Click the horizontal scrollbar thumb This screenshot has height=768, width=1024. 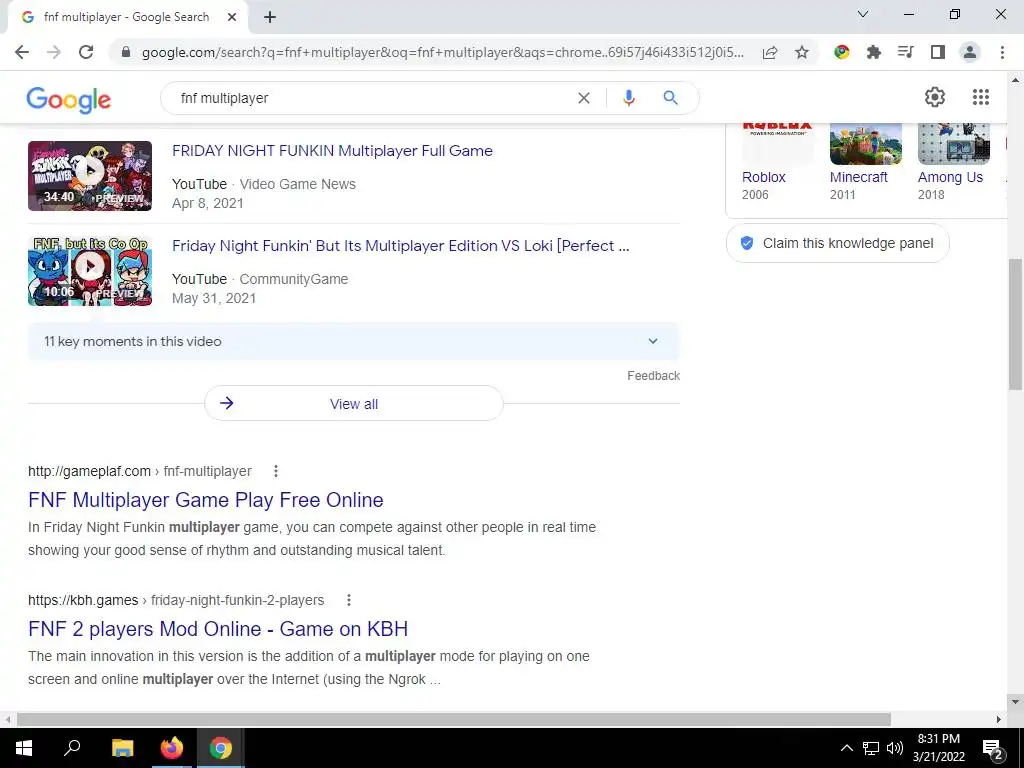454,719
